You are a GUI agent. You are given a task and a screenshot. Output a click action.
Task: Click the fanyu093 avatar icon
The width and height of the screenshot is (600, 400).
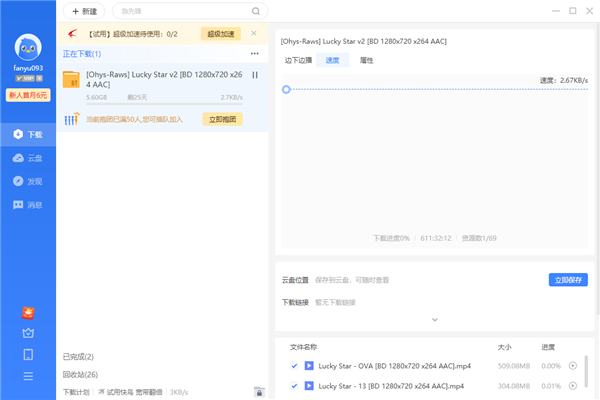click(x=28, y=47)
